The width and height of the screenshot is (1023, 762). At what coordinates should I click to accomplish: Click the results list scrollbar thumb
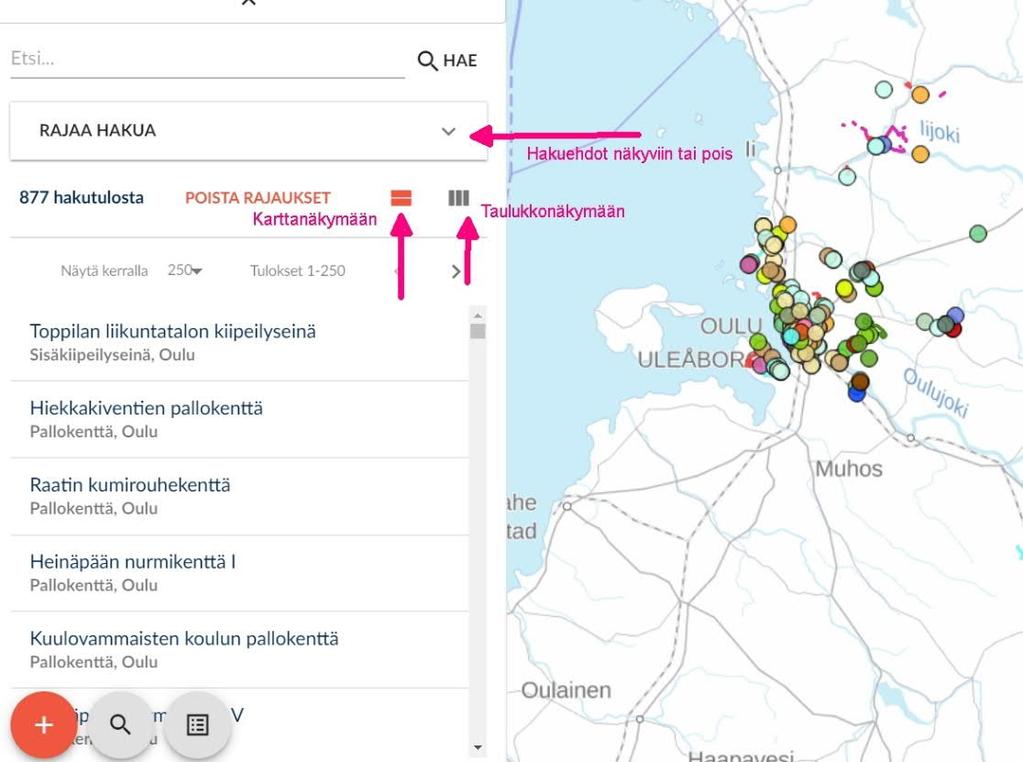[478, 331]
